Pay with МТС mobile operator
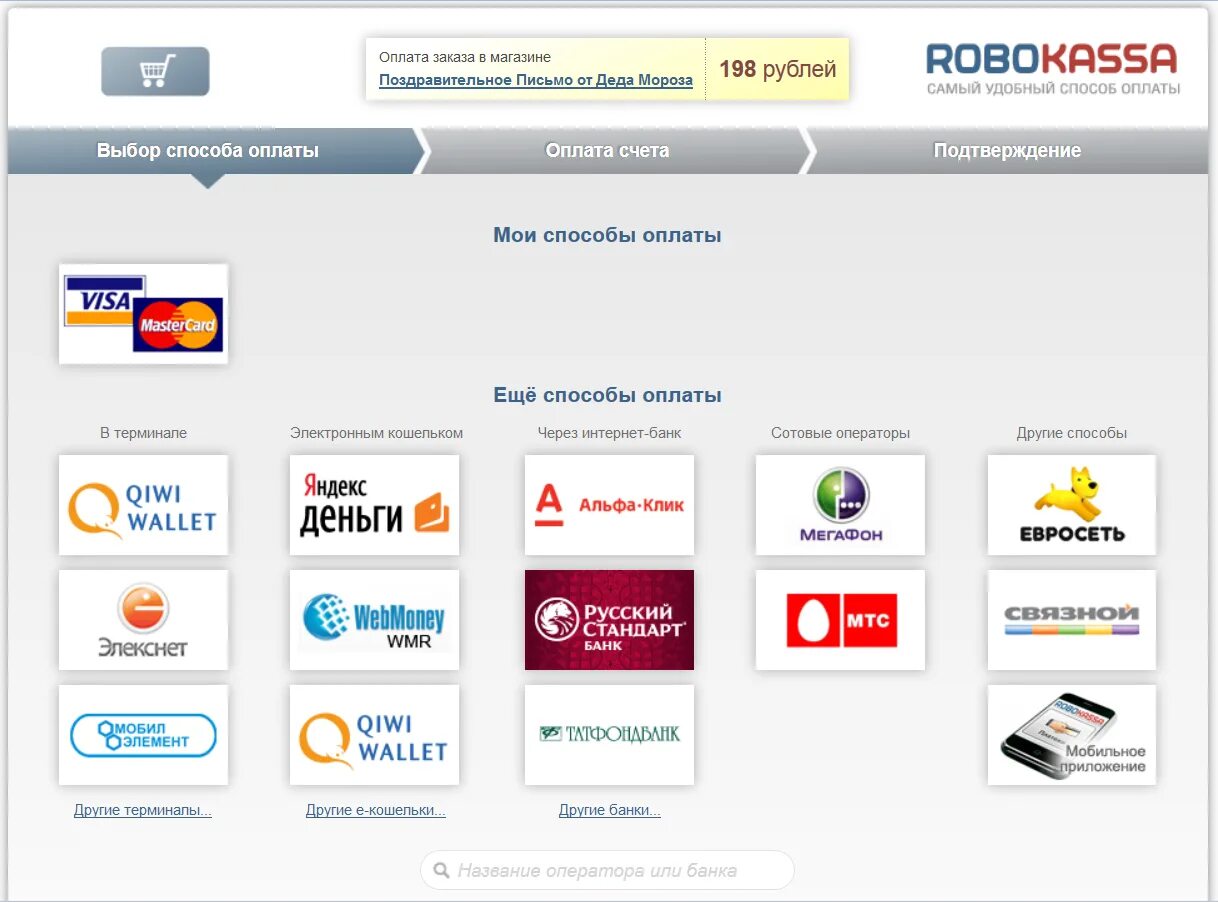Viewport: 1218px width, 902px height. pos(840,620)
